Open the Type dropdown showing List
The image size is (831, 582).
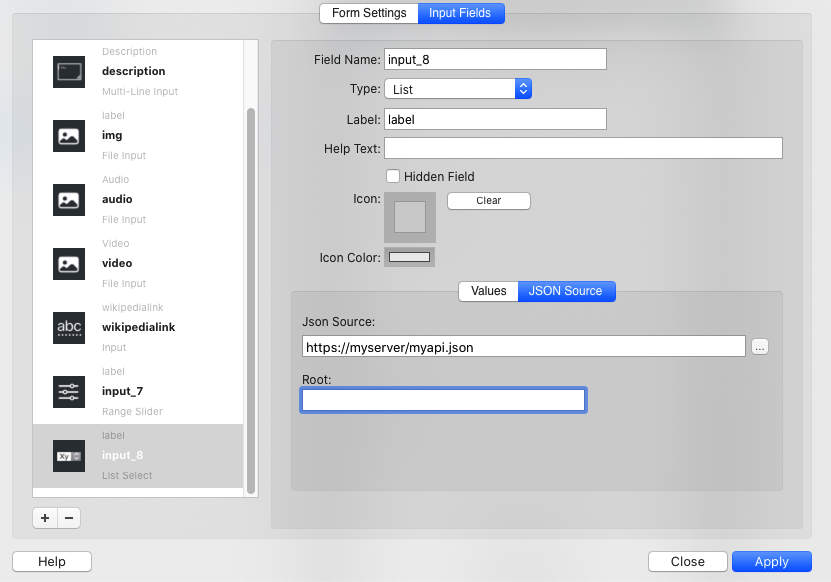[x=458, y=89]
